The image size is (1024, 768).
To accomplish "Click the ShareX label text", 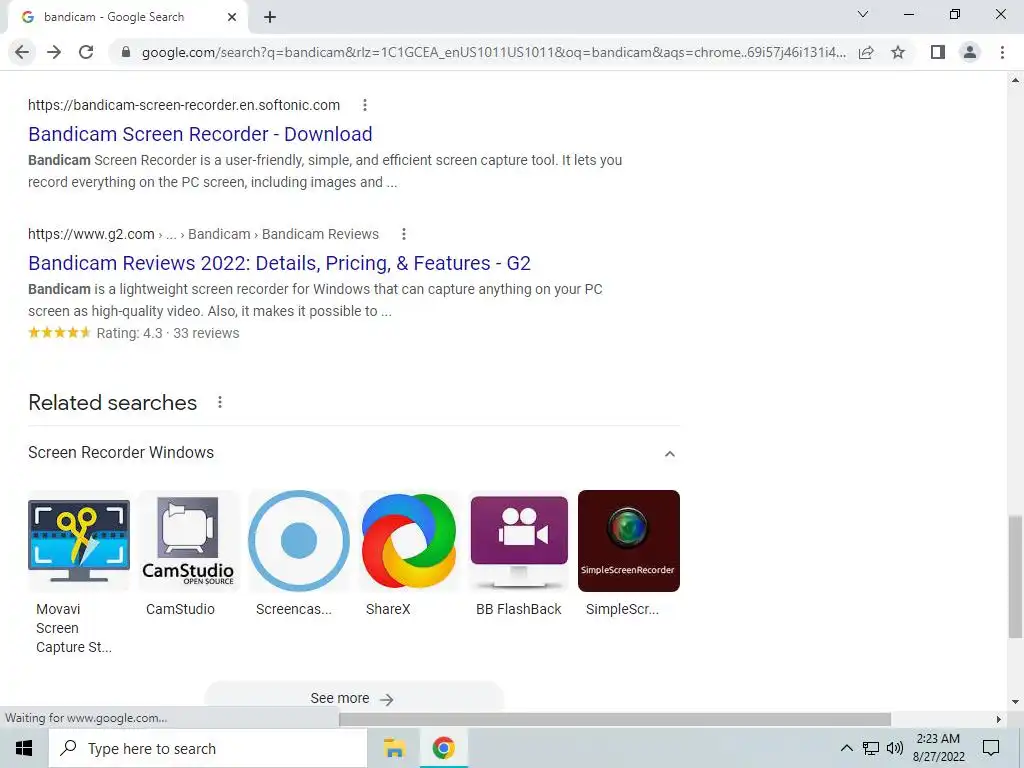I will coord(388,609).
